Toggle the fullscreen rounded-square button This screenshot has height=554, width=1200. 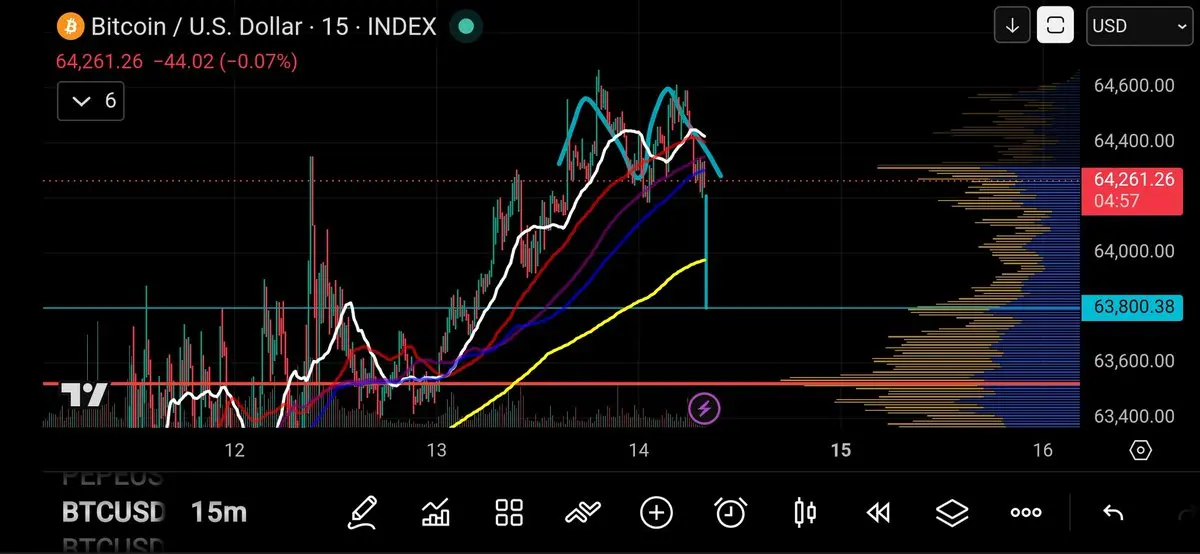coord(1055,26)
